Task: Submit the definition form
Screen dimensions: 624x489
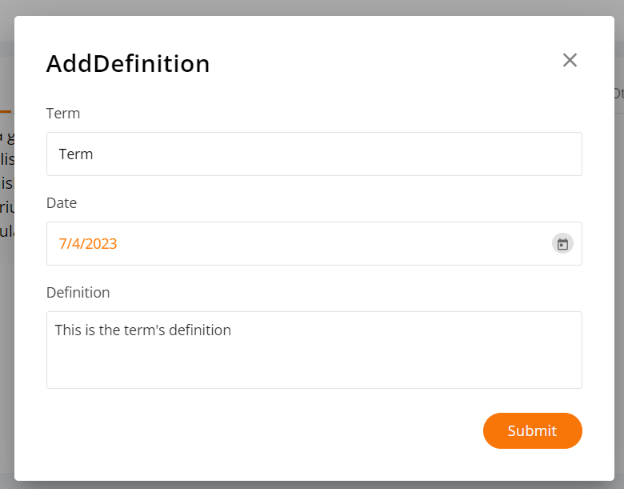Action: [x=532, y=431]
